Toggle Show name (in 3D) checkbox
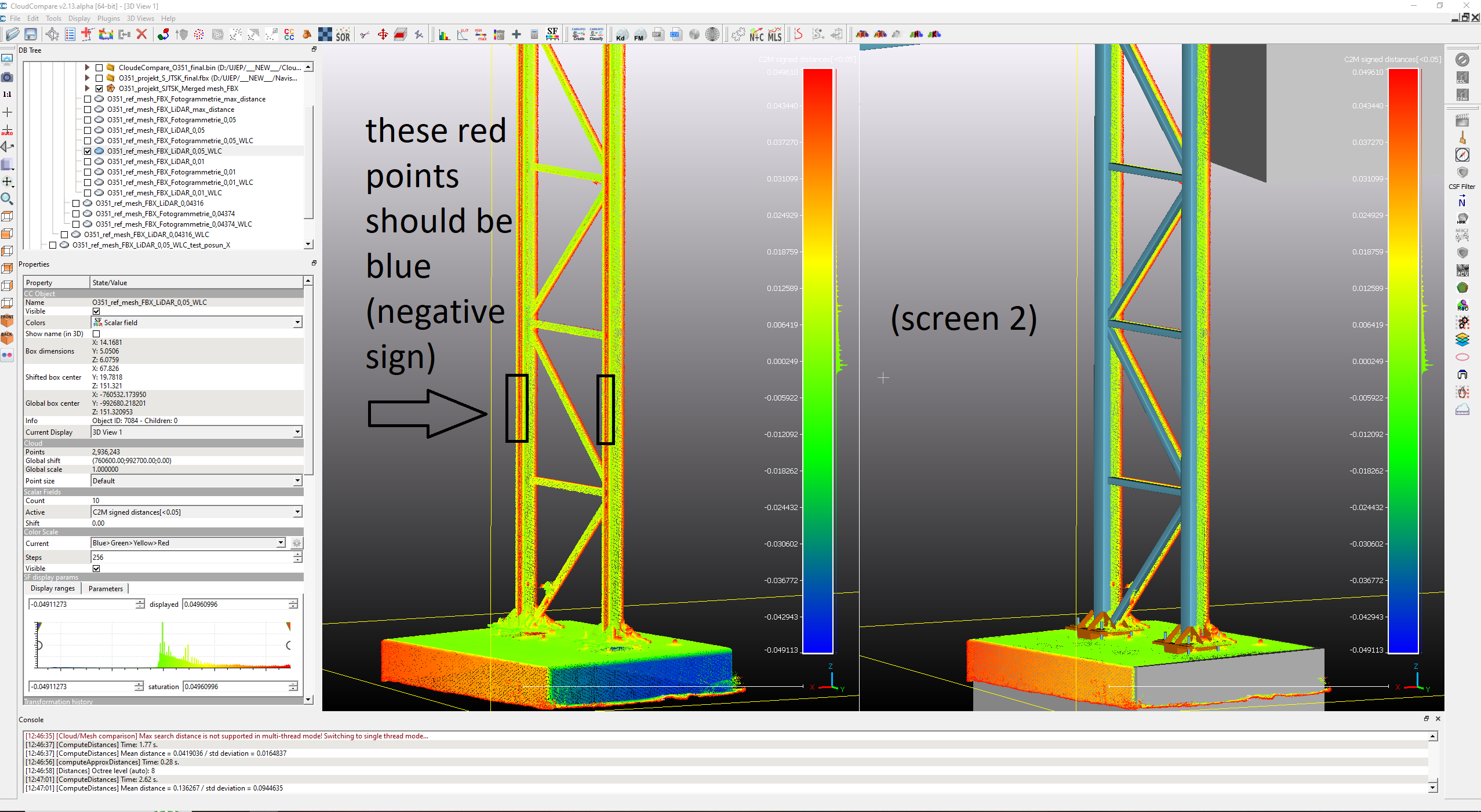Image resolution: width=1481 pixels, height=812 pixels. click(96, 334)
